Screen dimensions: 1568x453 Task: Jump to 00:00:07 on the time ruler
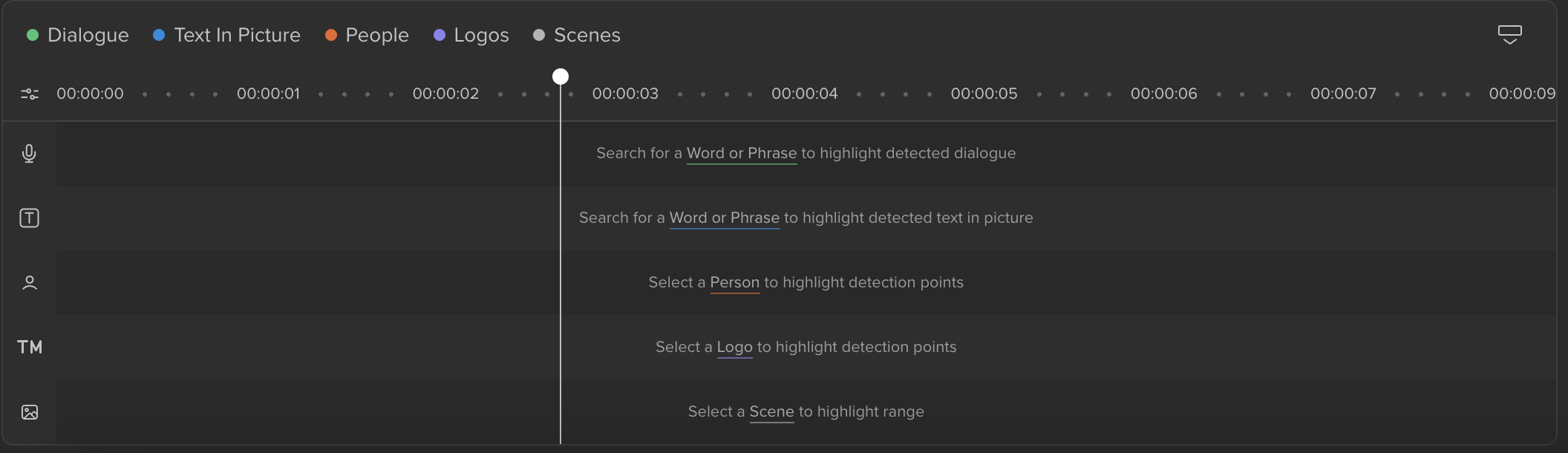(1344, 94)
